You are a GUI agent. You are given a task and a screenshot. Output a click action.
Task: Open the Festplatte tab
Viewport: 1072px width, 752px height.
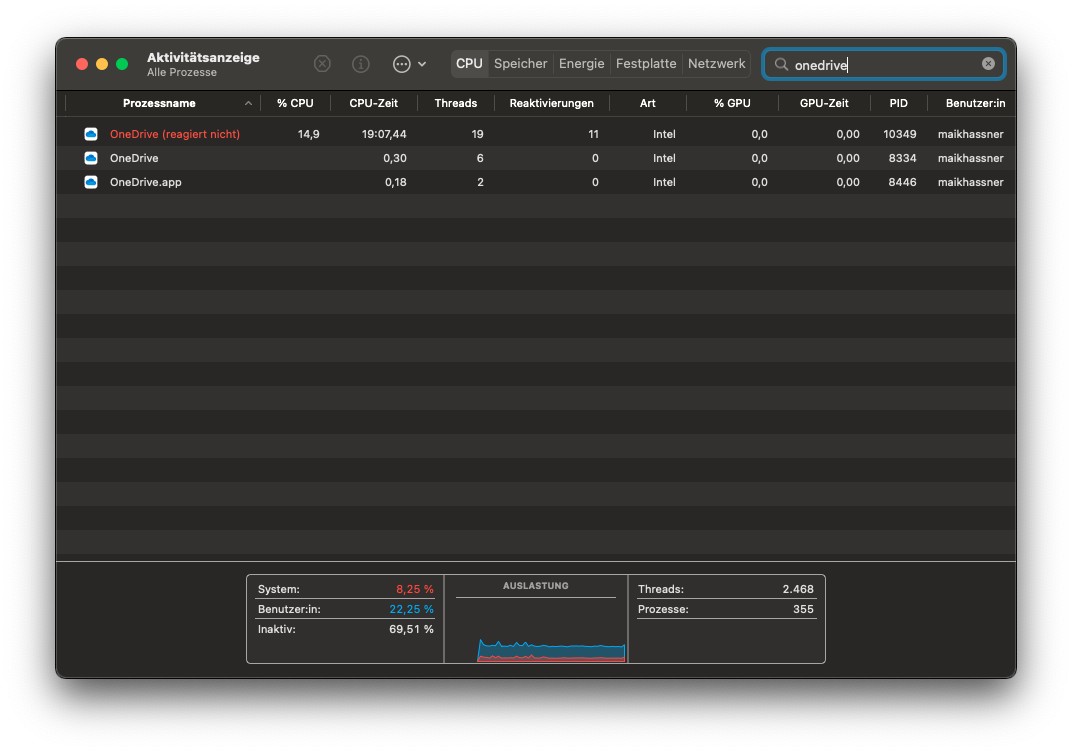coord(645,64)
